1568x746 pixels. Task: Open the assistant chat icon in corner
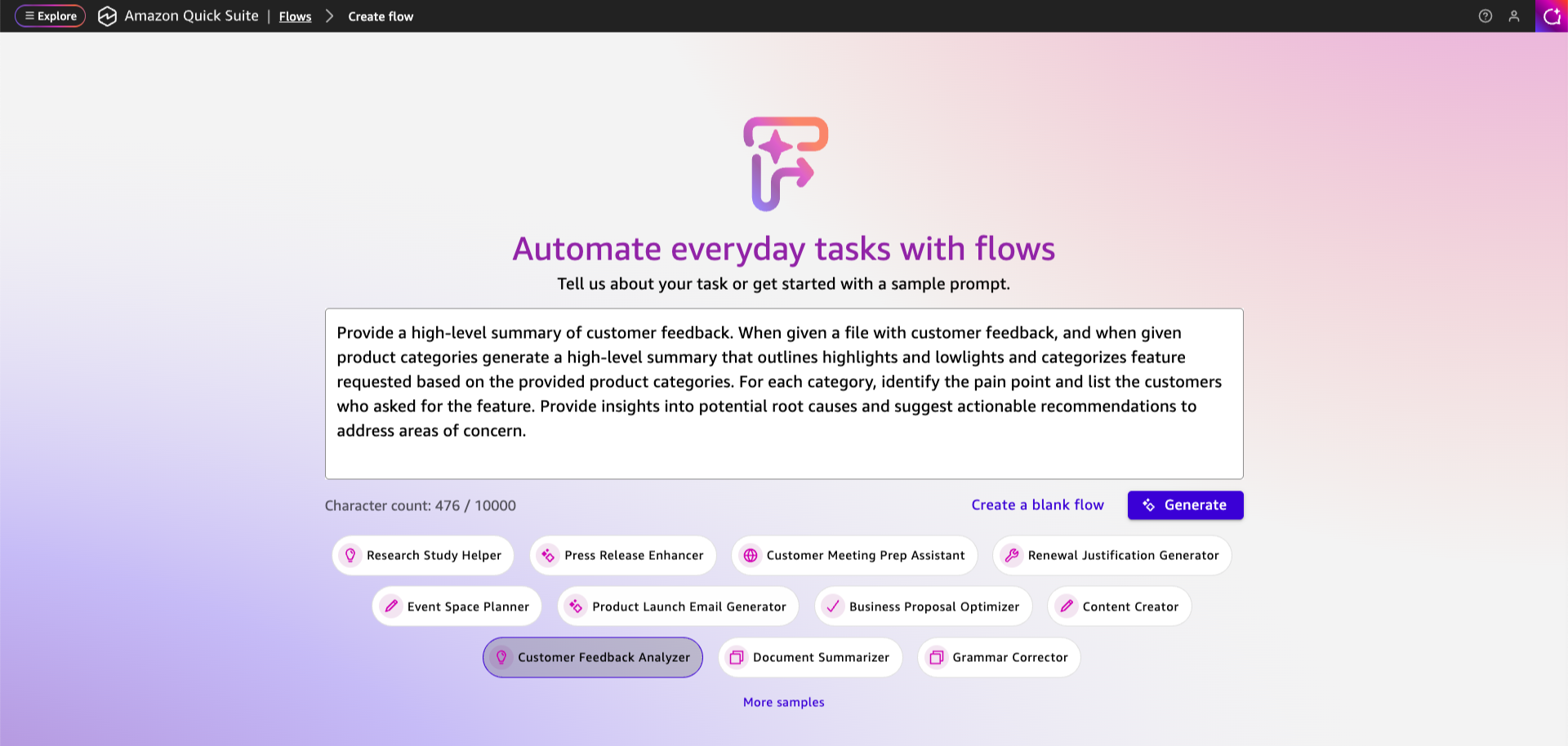pos(1552,16)
